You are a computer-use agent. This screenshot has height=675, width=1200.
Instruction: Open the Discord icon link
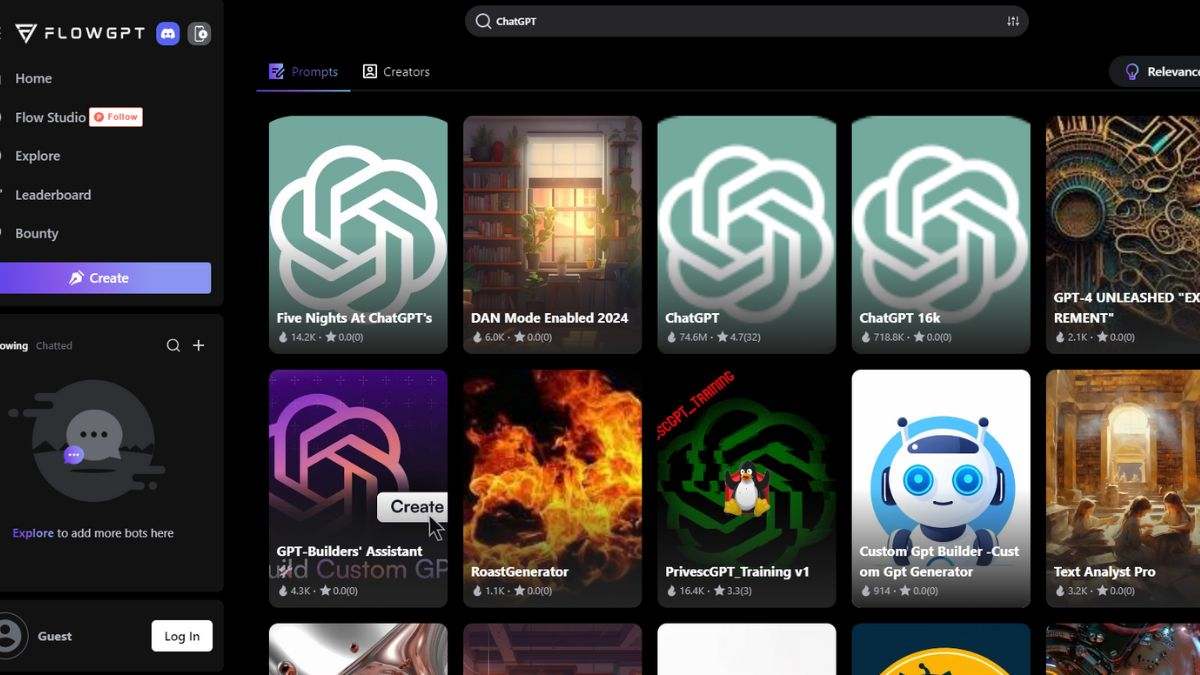click(x=167, y=33)
